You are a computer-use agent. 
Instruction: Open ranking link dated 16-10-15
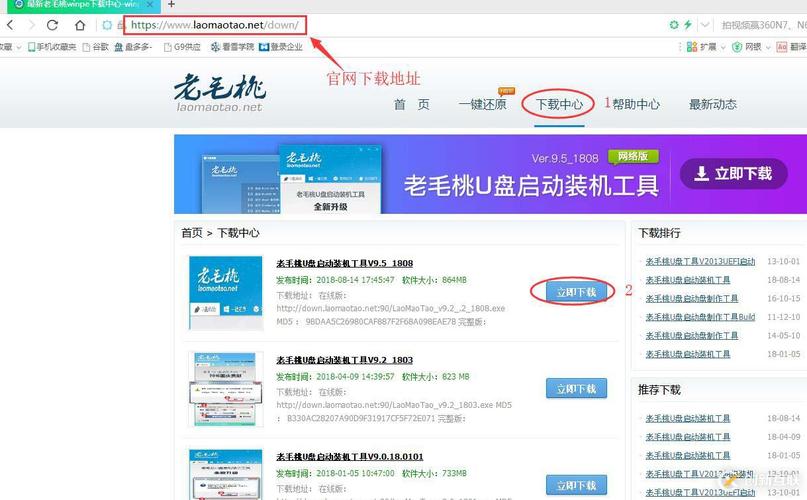pos(692,298)
